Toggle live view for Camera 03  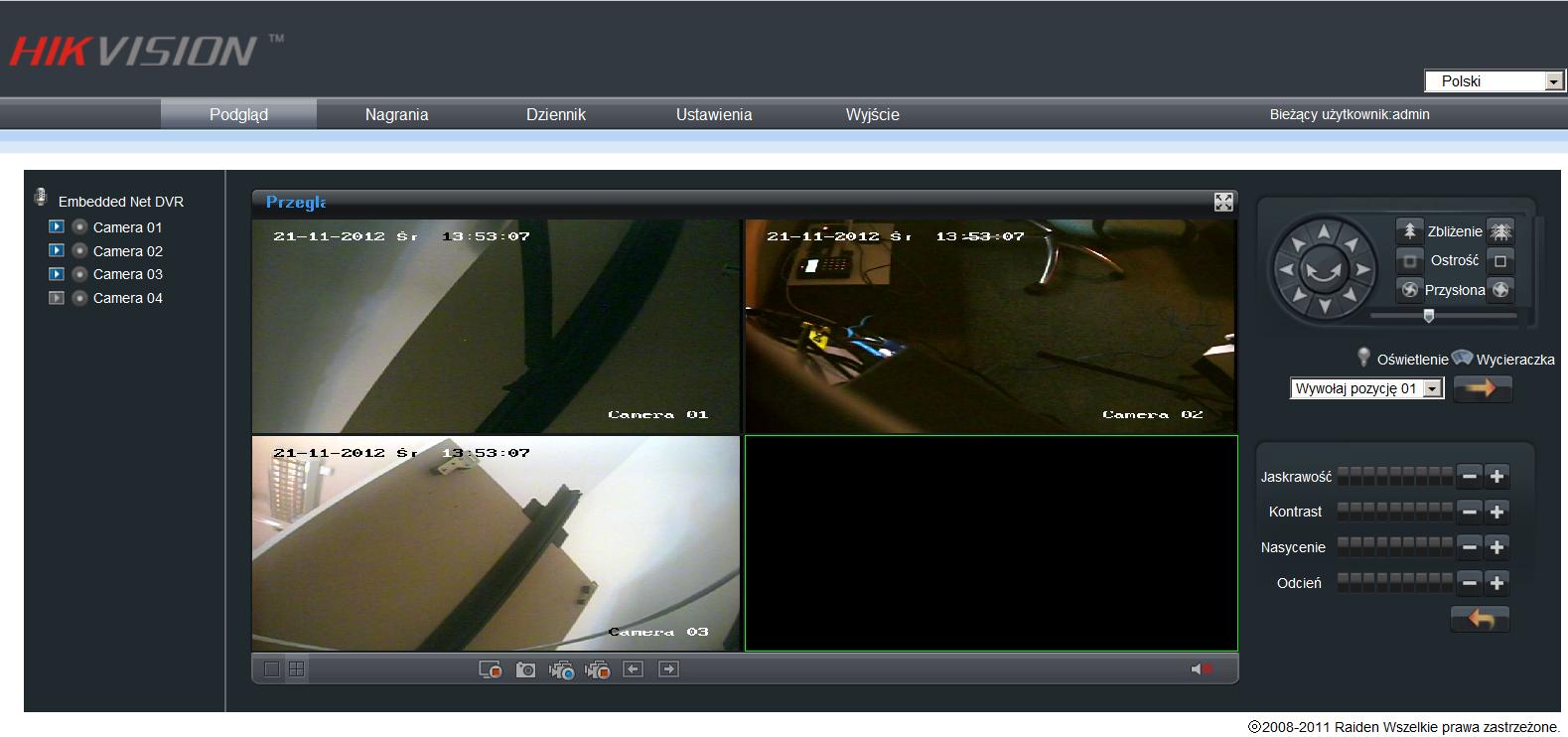(57, 274)
